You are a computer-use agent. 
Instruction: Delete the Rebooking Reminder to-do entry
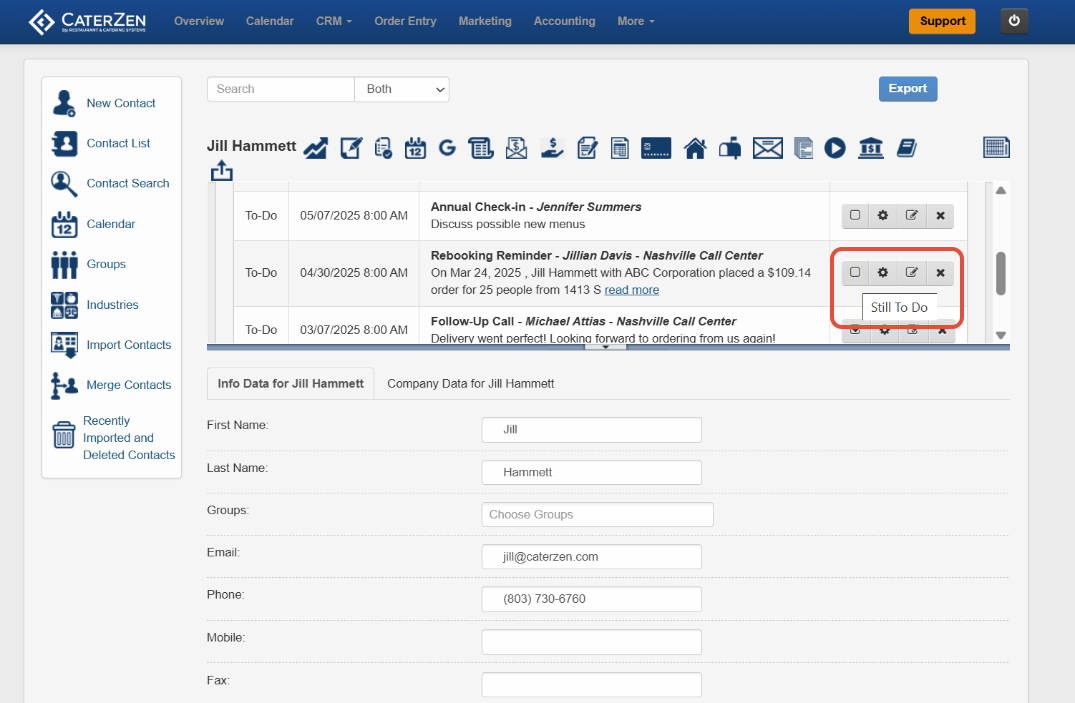[x=941, y=272]
